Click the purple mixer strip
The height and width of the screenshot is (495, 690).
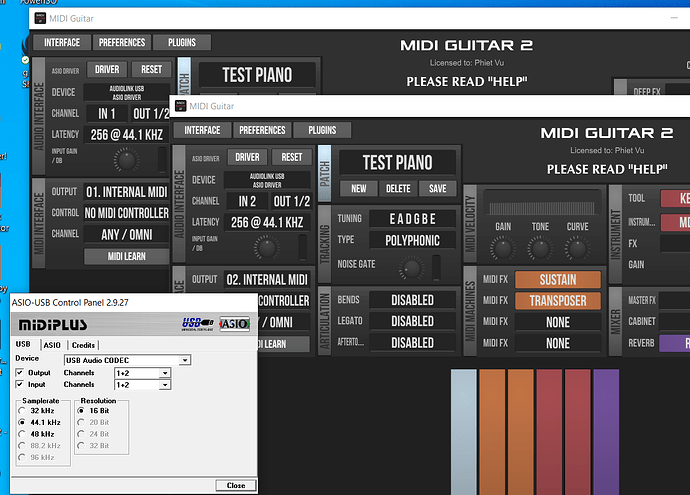point(606,432)
